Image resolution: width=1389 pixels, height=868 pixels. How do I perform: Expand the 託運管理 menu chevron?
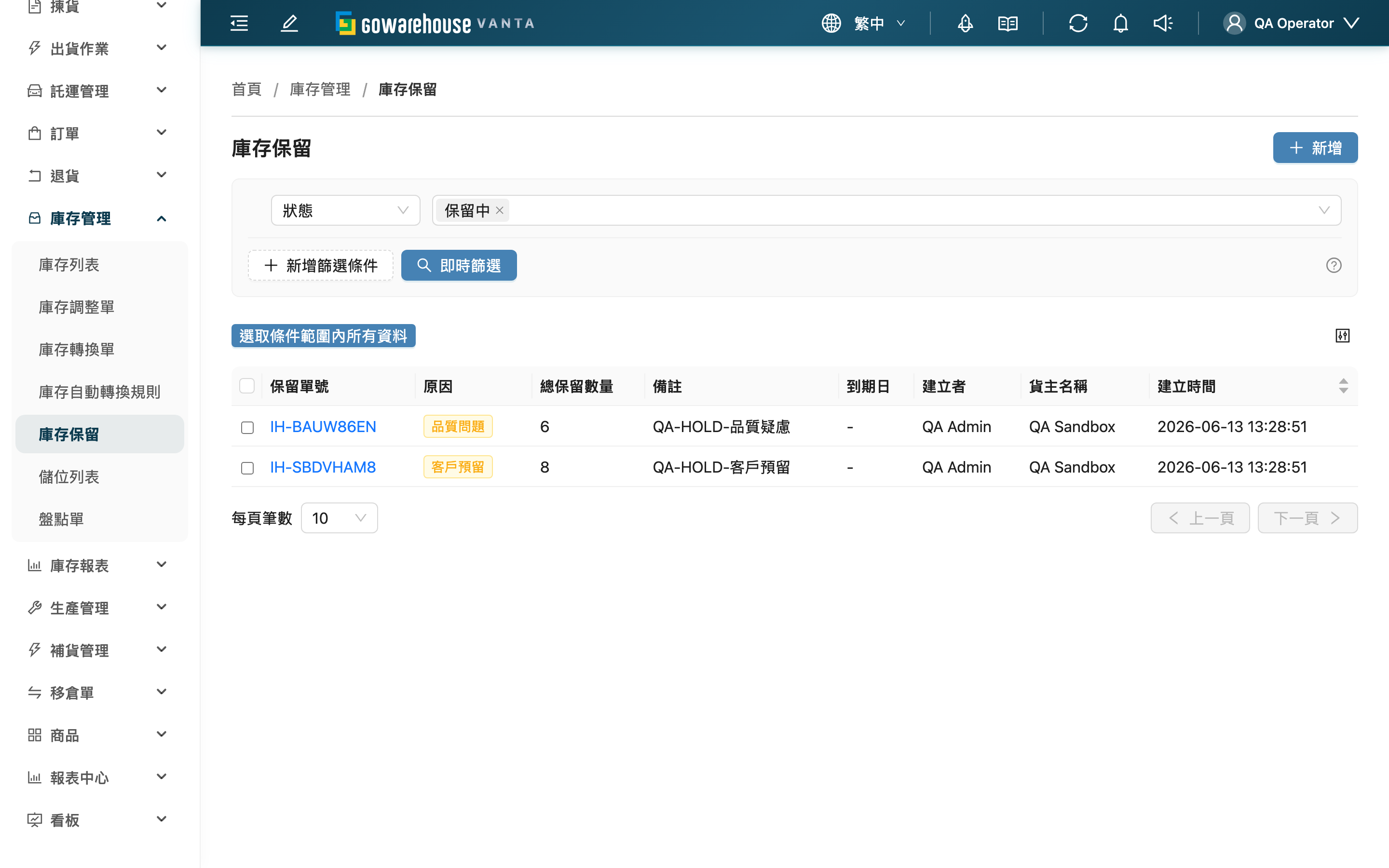point(162,90)
